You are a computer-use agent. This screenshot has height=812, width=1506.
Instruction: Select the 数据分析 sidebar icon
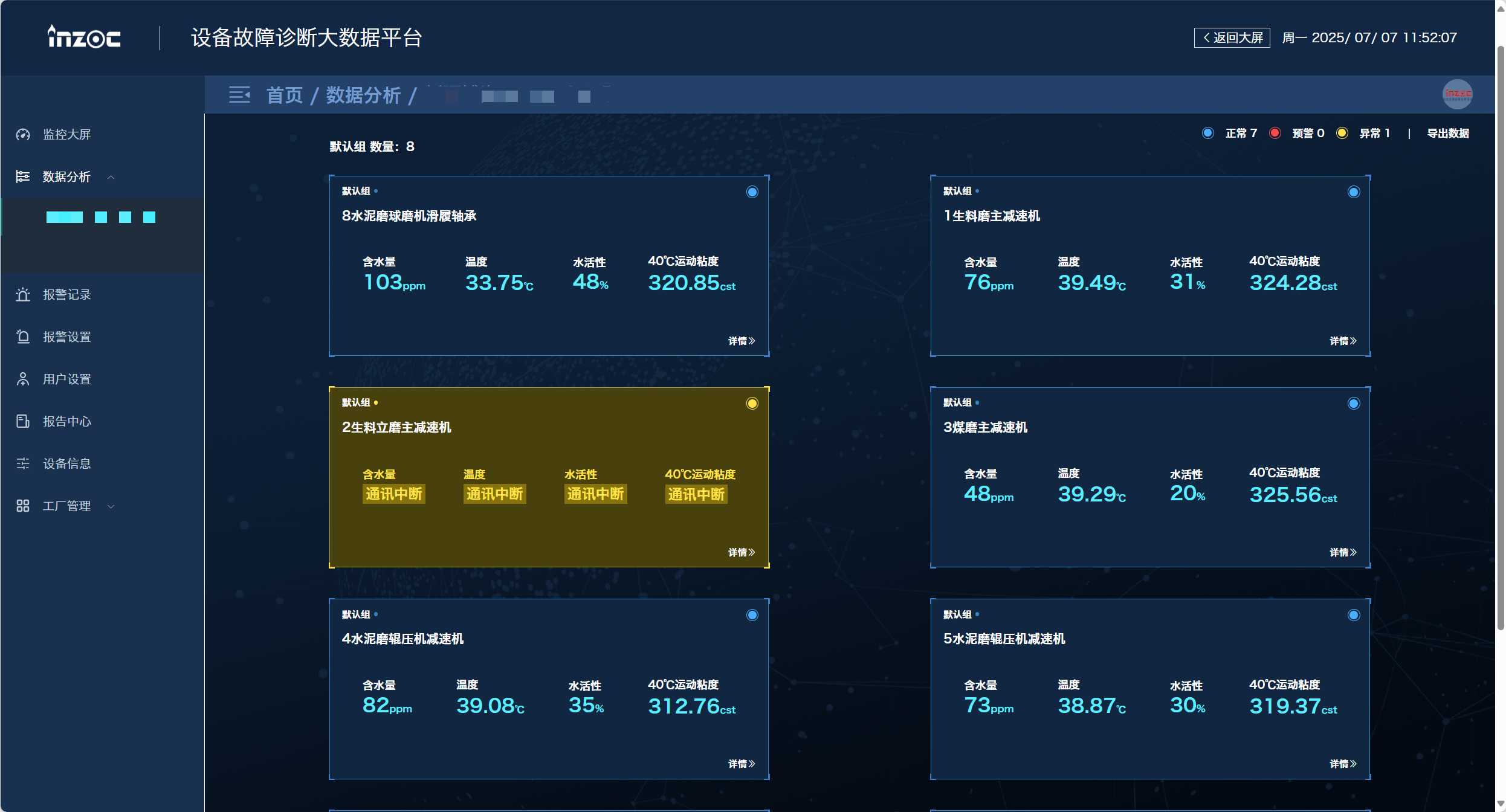tap(22, 176)
